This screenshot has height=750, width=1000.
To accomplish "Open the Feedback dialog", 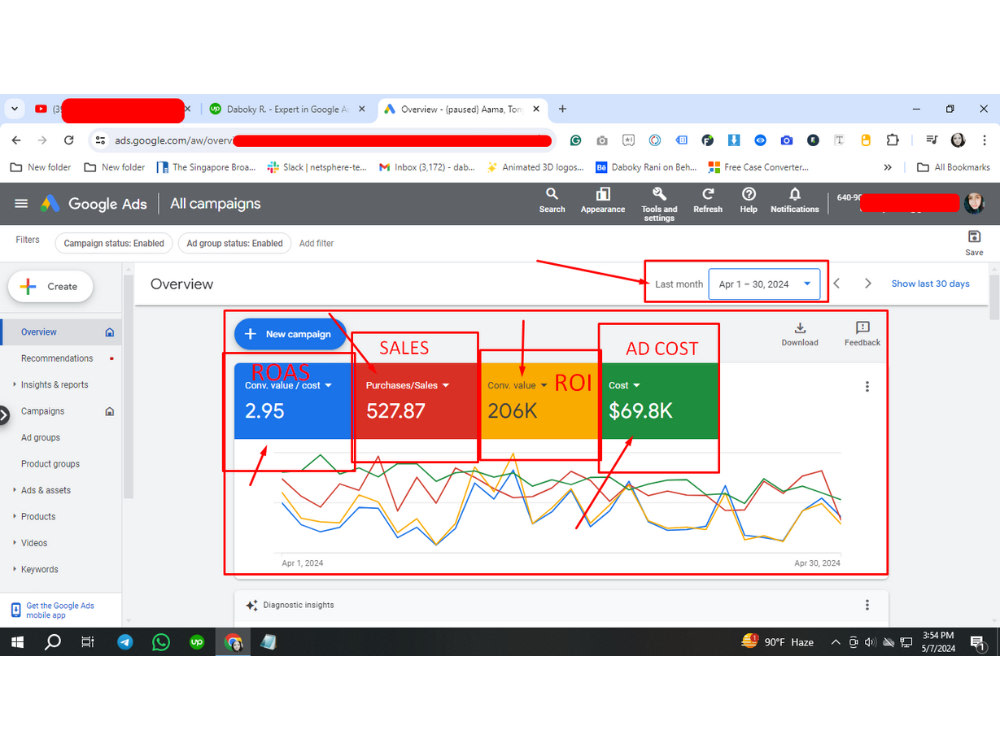I will (x=862, y=334).
